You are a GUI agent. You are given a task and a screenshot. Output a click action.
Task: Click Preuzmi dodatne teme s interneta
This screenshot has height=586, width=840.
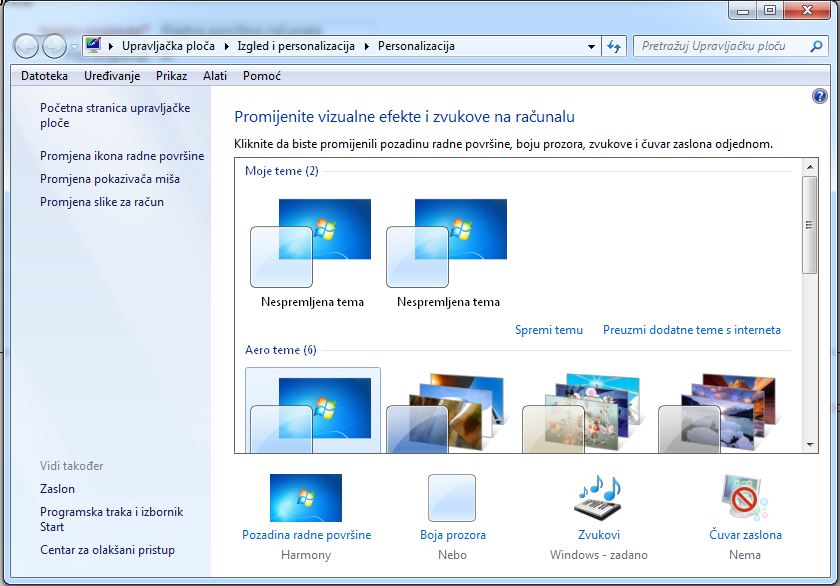point(691,330)
